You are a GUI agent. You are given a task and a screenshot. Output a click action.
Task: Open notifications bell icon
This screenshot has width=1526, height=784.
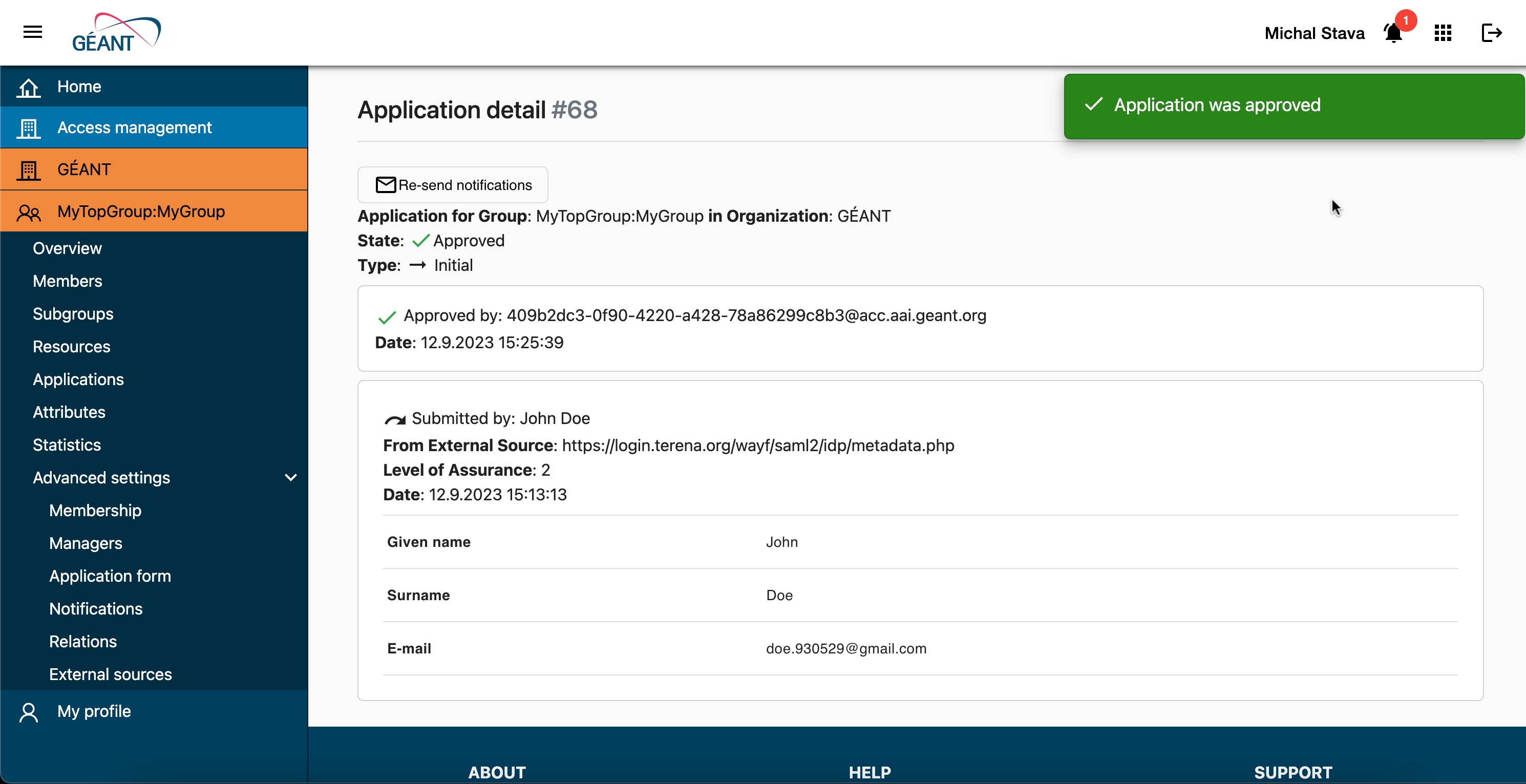(x=1393, y=33)
